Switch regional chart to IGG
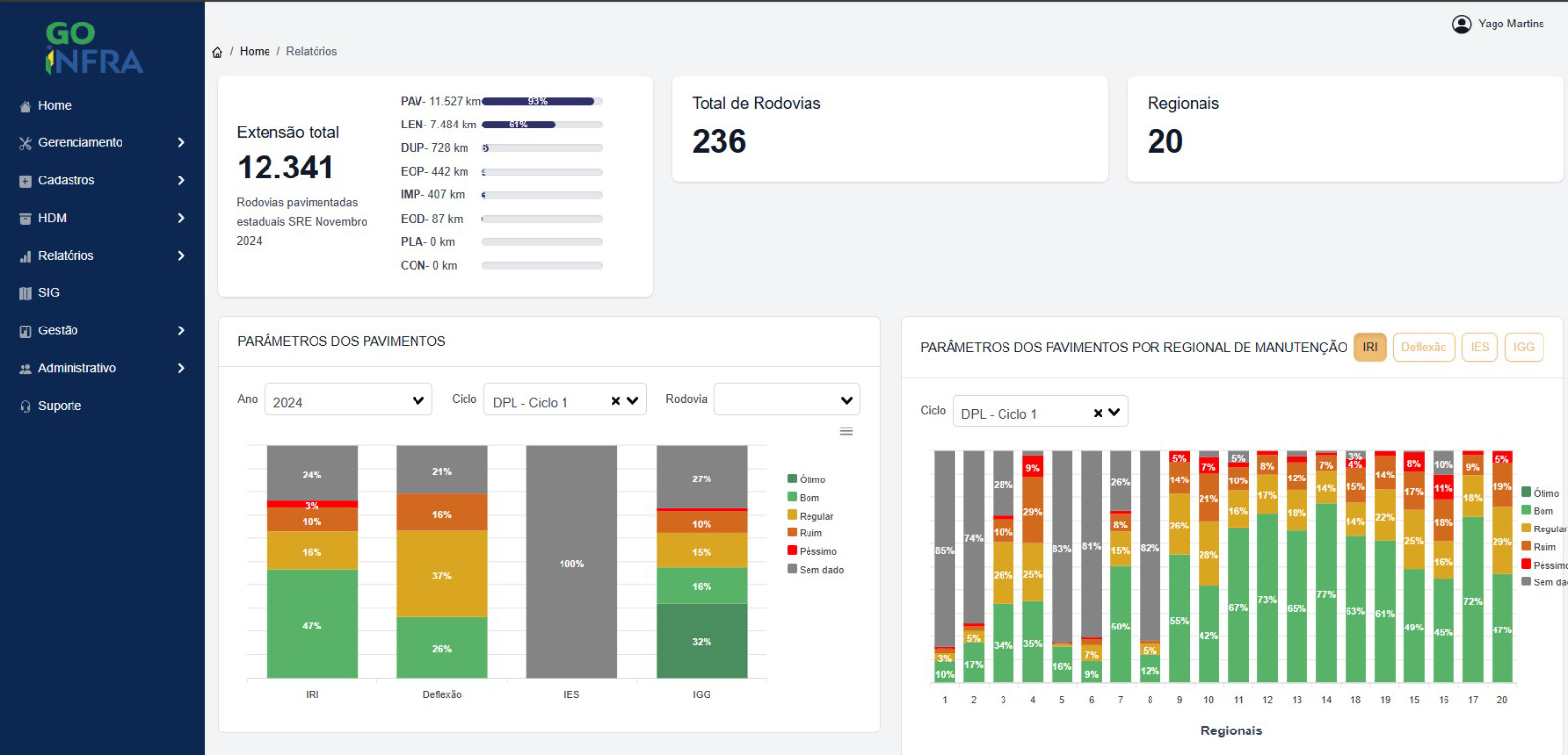The image size is (1568, 755). tap(1523, 347)
